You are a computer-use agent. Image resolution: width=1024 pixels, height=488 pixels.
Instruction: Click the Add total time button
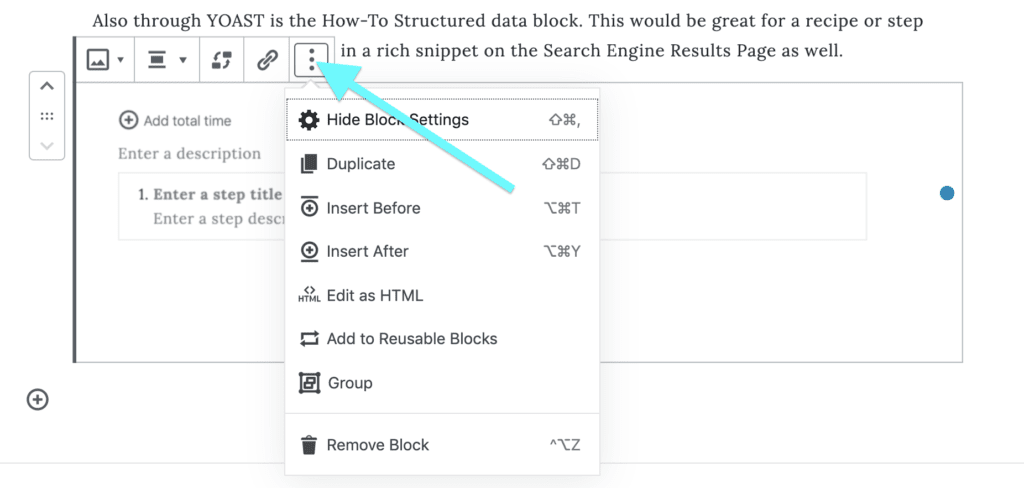coord(175,121)
